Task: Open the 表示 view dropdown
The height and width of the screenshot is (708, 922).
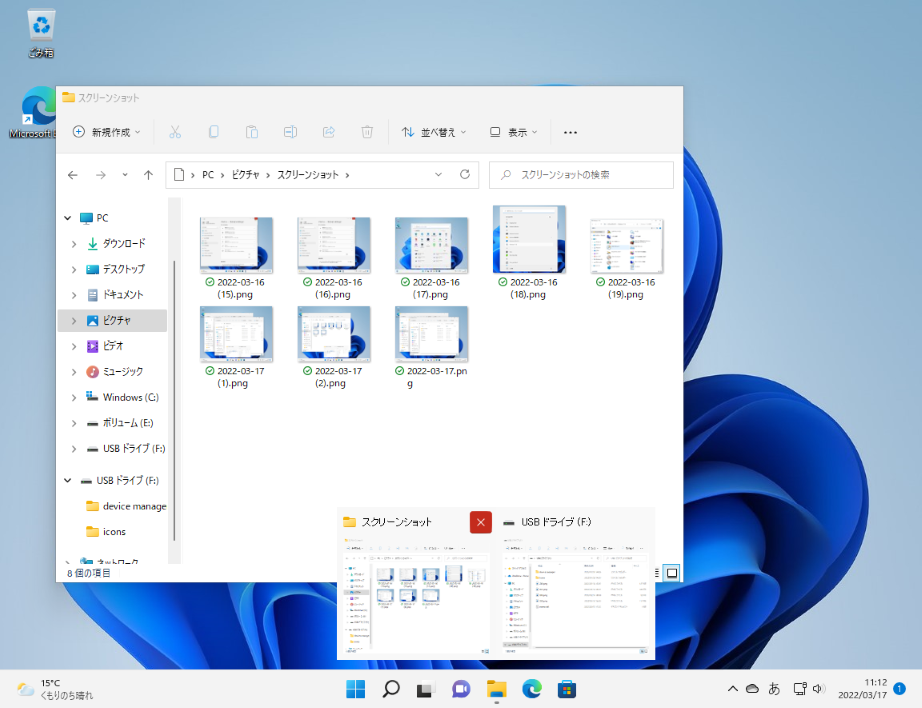Action: point(514,132)
